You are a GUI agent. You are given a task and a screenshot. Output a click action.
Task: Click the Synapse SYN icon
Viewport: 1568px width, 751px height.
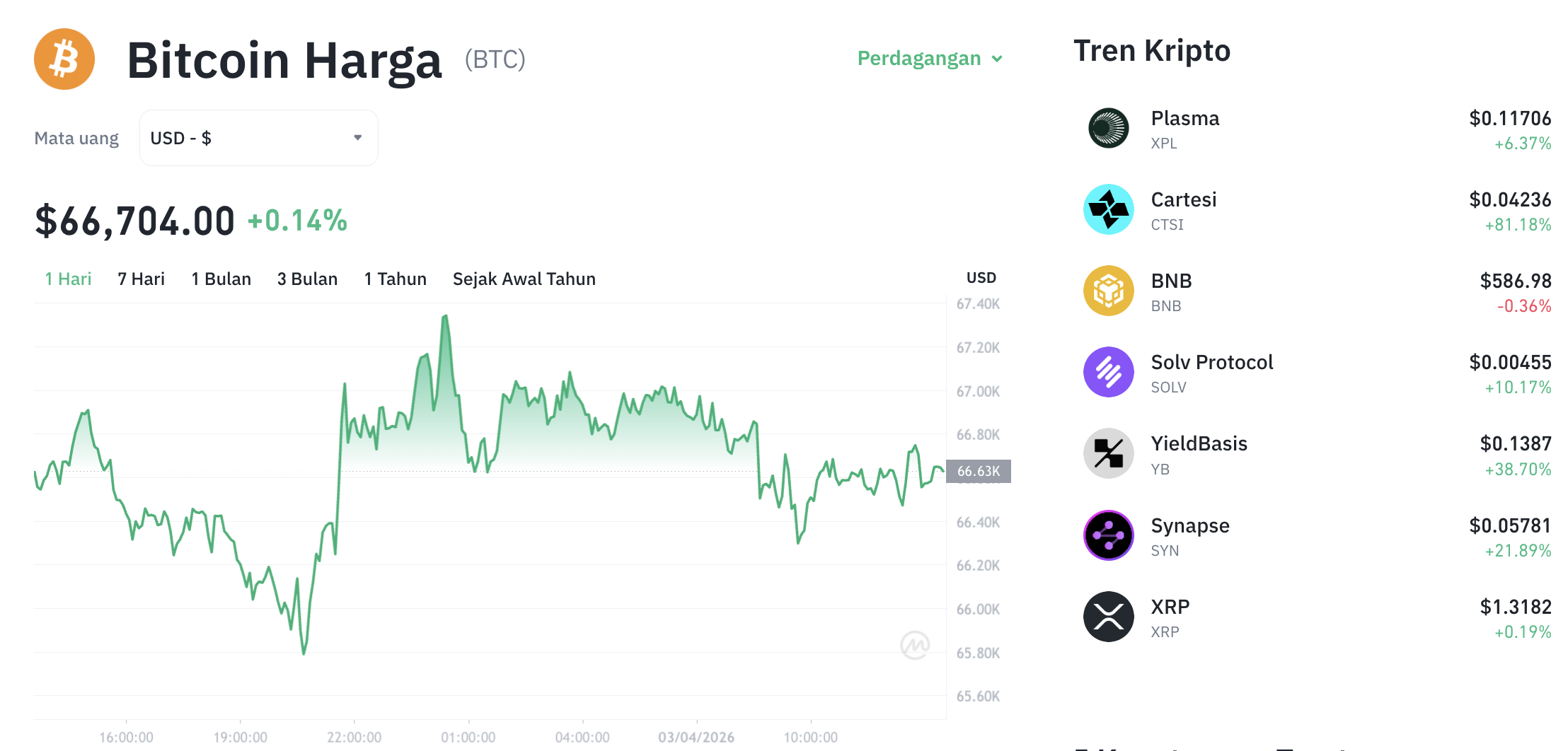tap(1108, 535)
